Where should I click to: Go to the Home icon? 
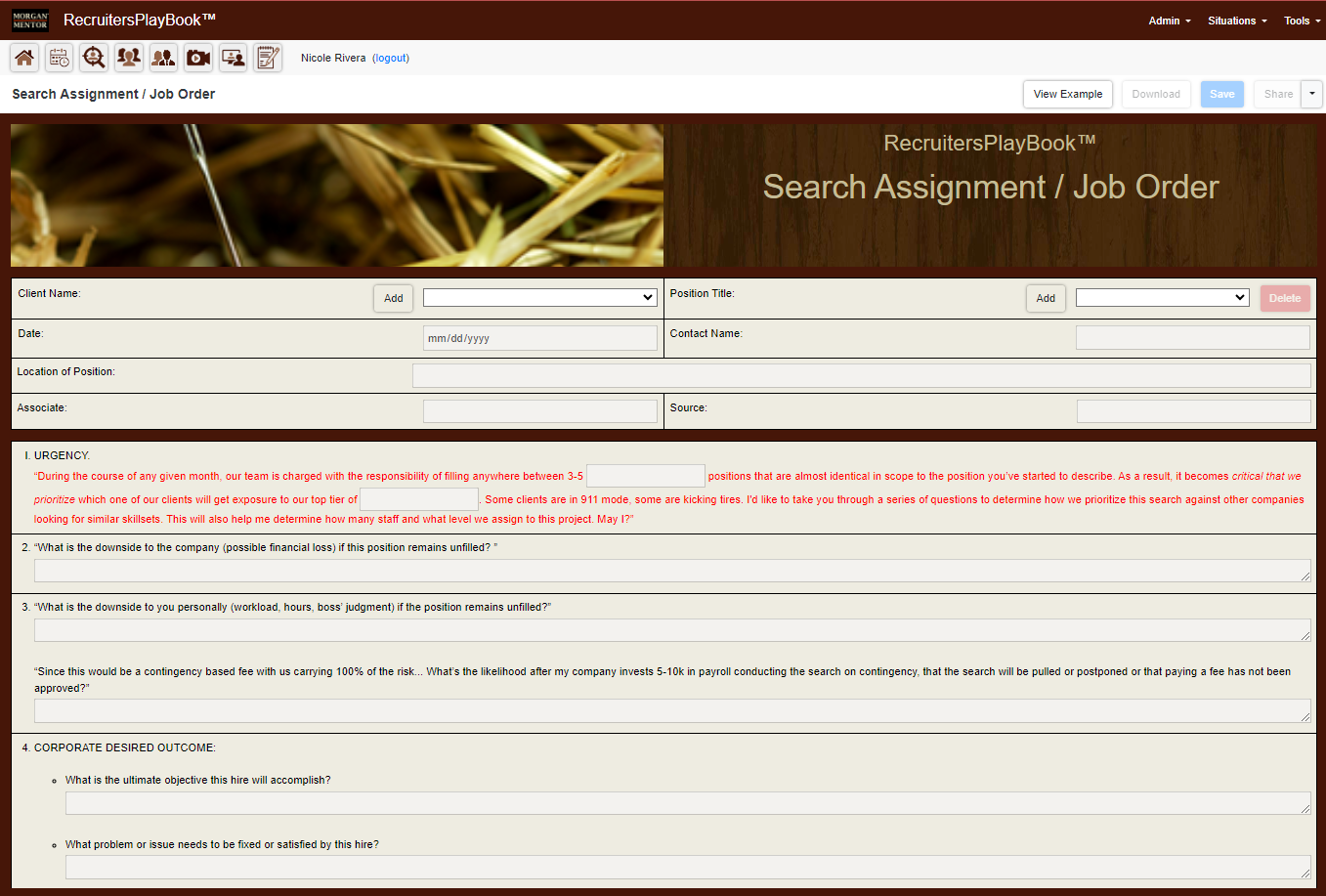24,58
